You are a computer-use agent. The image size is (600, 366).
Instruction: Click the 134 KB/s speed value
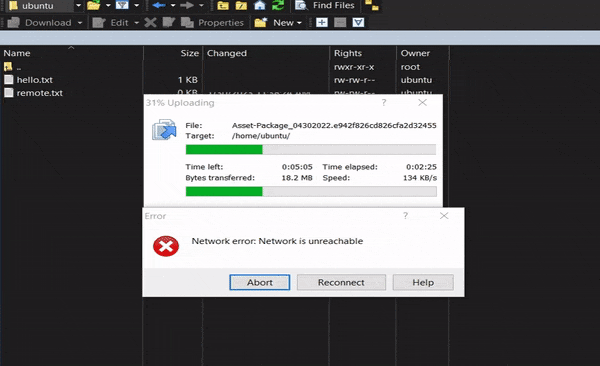click(420, 178)
